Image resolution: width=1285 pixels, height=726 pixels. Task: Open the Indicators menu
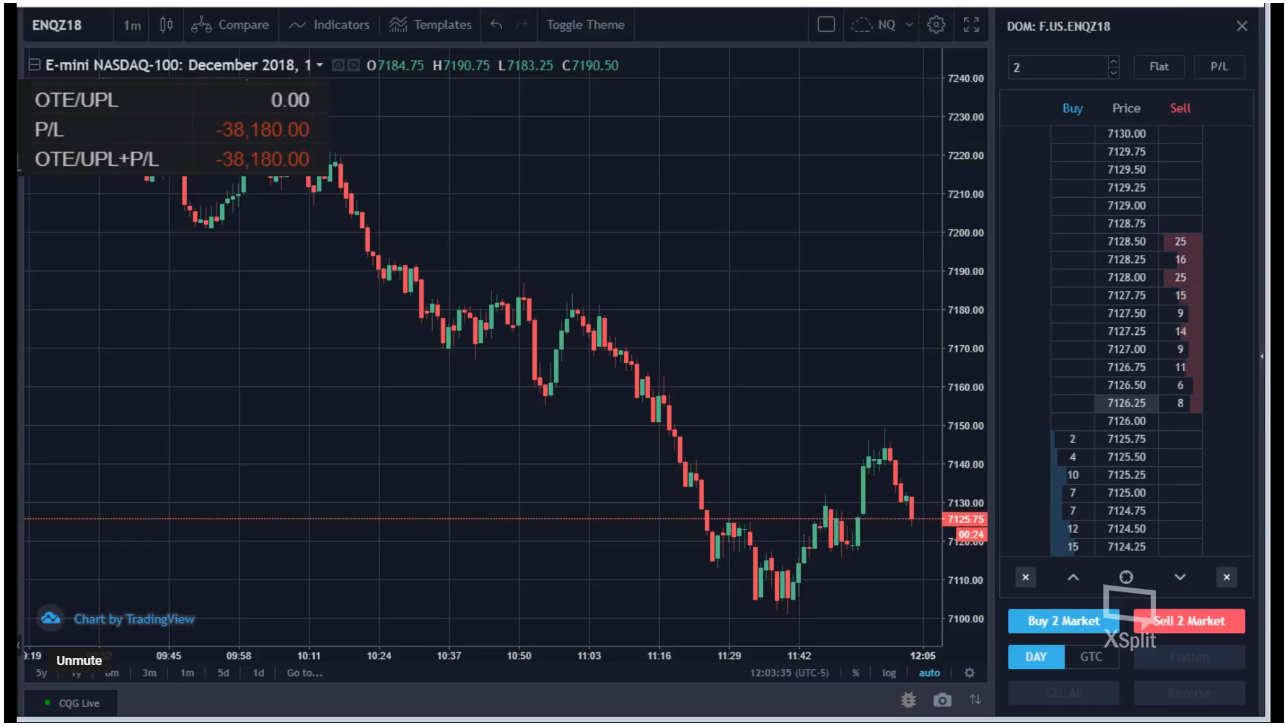tap(329, 25)
